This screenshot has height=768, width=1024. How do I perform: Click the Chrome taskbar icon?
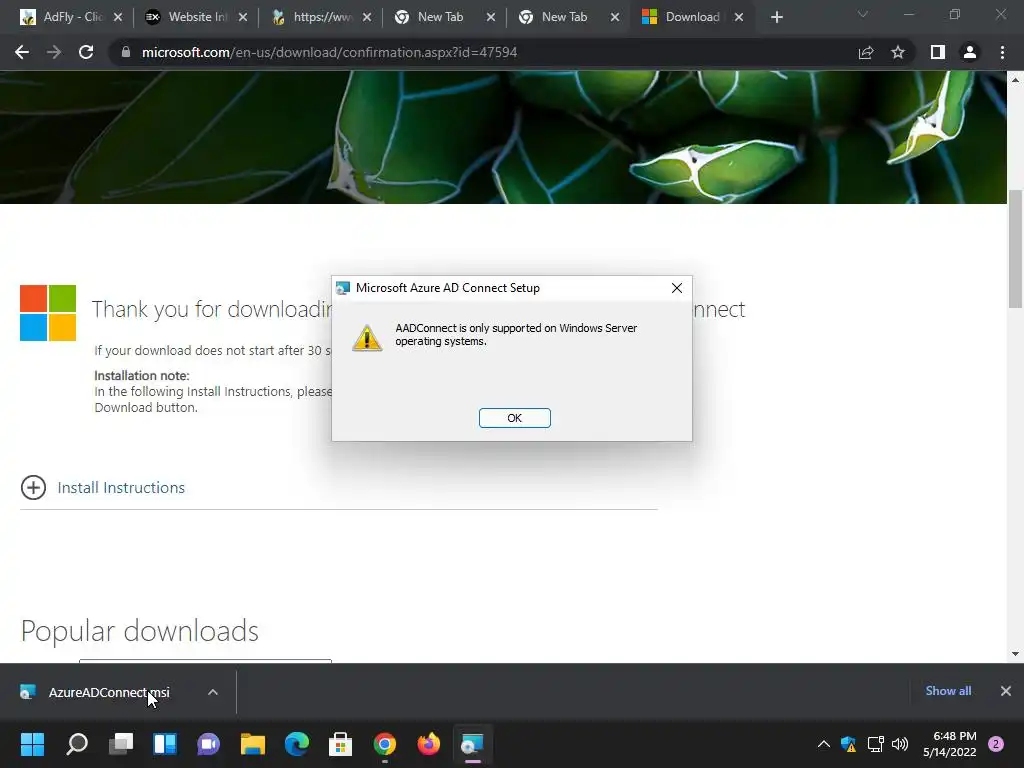[x=385, y=744]
